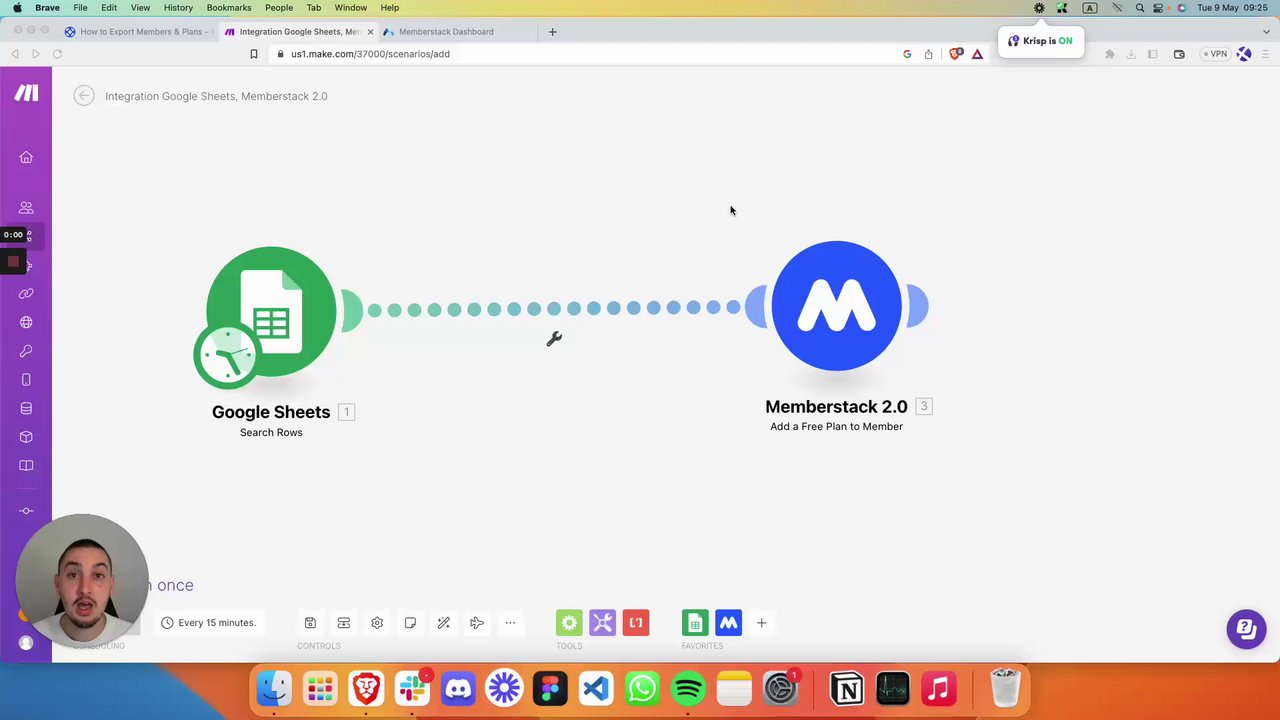Open the History menu
Viewport: 1280px width, 720px height.
[x=178, y=8]
